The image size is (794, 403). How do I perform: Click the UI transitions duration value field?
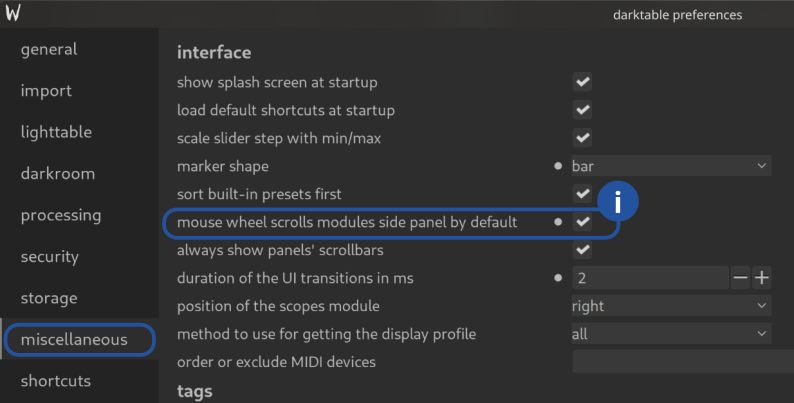pos(648,277)
